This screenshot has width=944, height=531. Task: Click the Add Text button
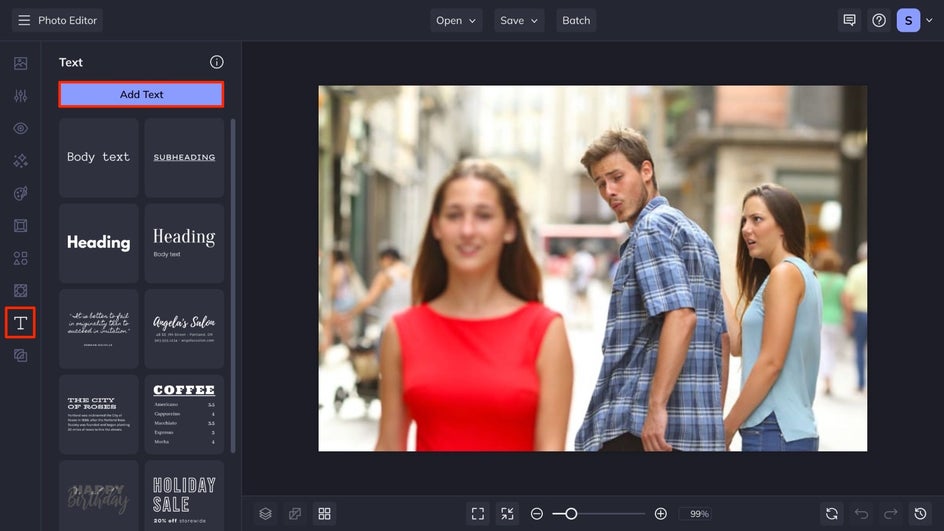(141, 94)
